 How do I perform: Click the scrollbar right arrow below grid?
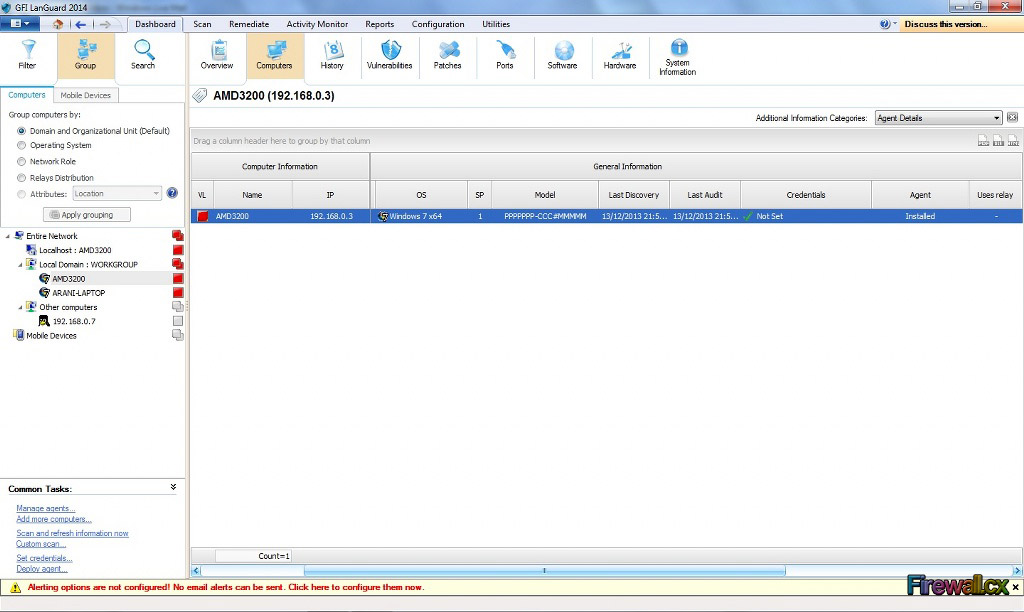click(1017, 571)
